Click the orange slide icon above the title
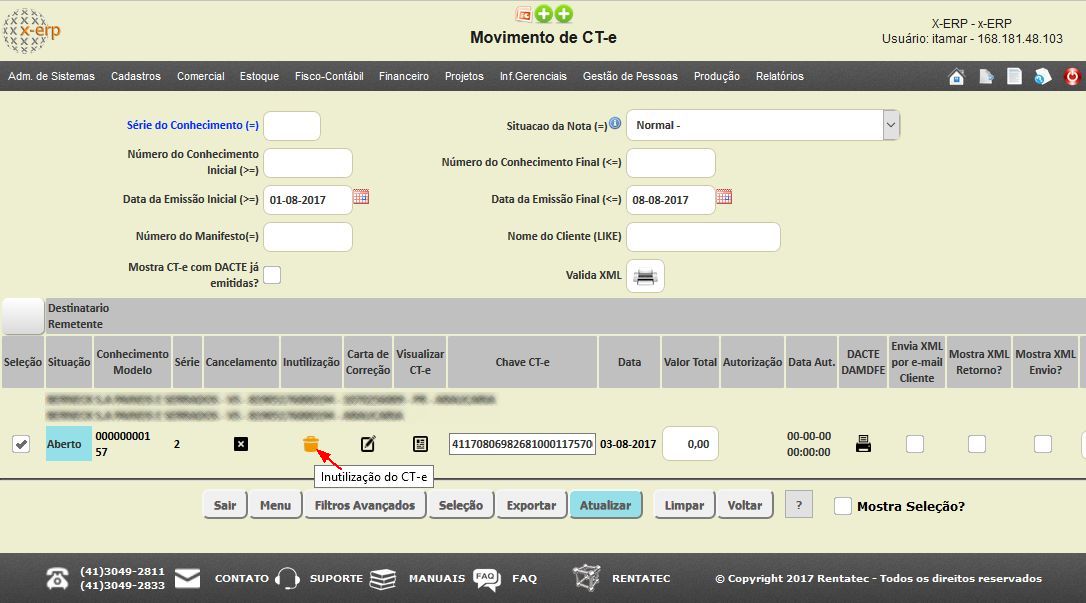The width and height of the screenshot is (1086, 603). point(524,14)
